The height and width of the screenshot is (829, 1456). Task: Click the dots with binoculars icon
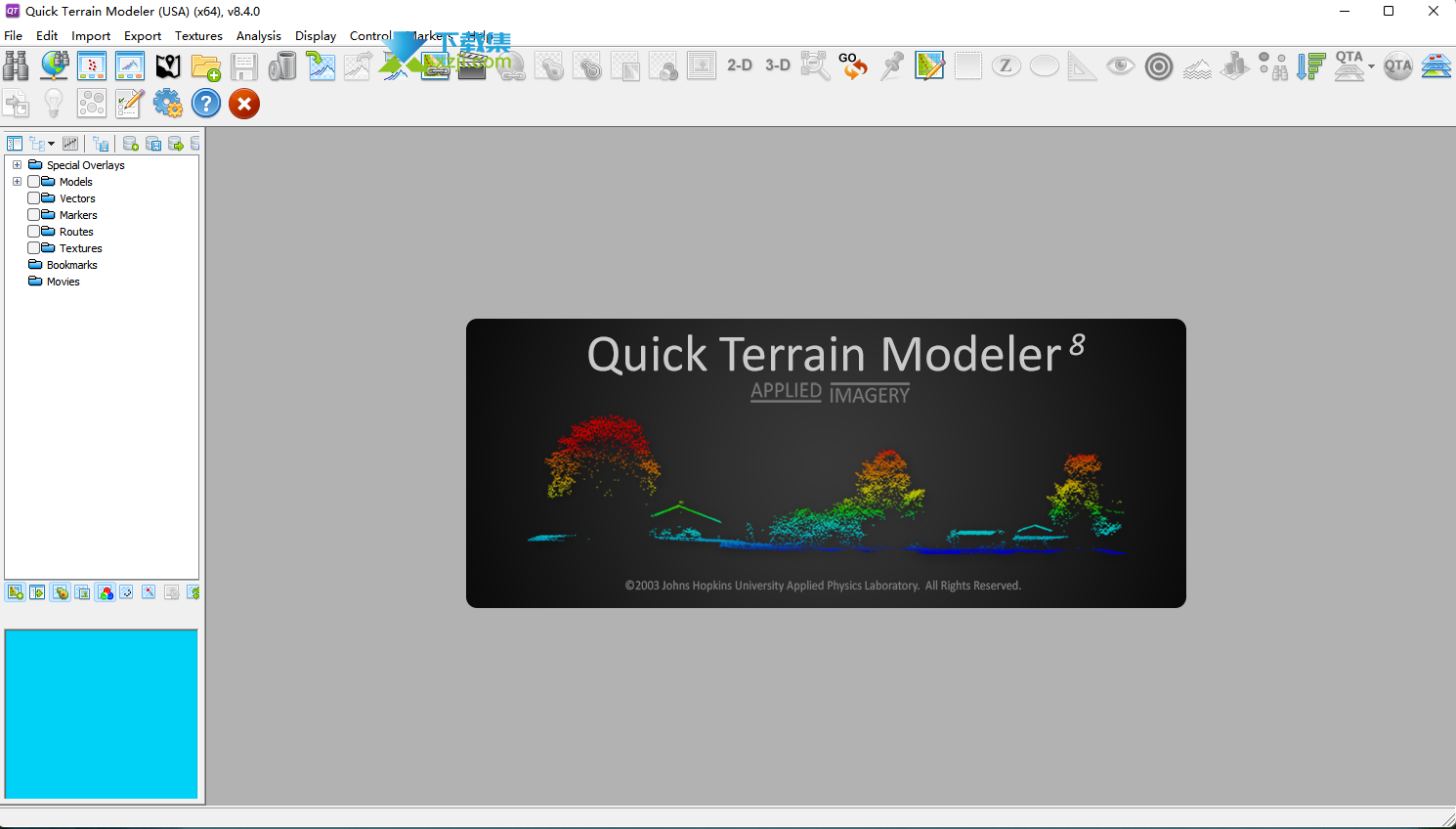coord(1273,65)
